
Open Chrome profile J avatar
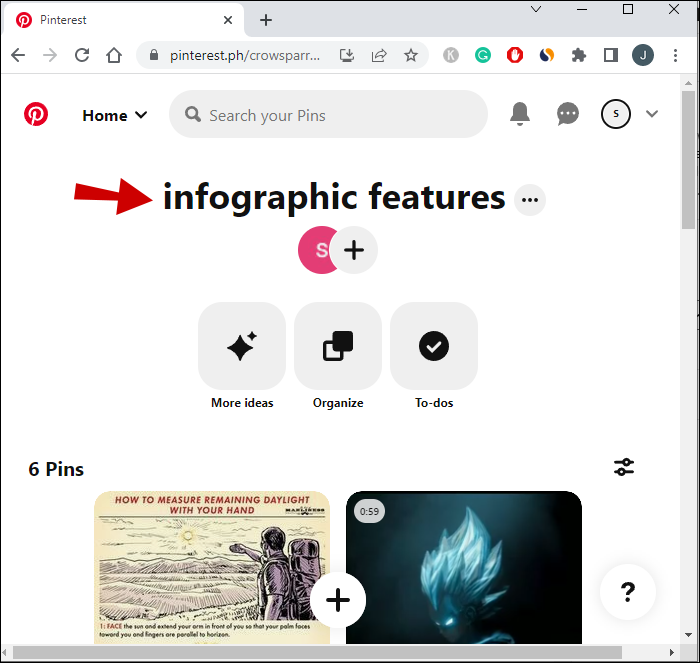(643, 55)
